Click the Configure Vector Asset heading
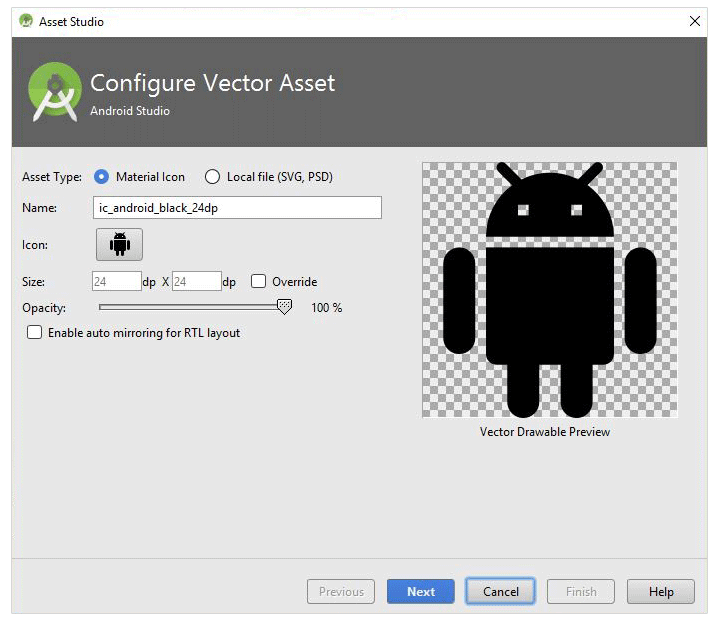 (x=213, y=83)
